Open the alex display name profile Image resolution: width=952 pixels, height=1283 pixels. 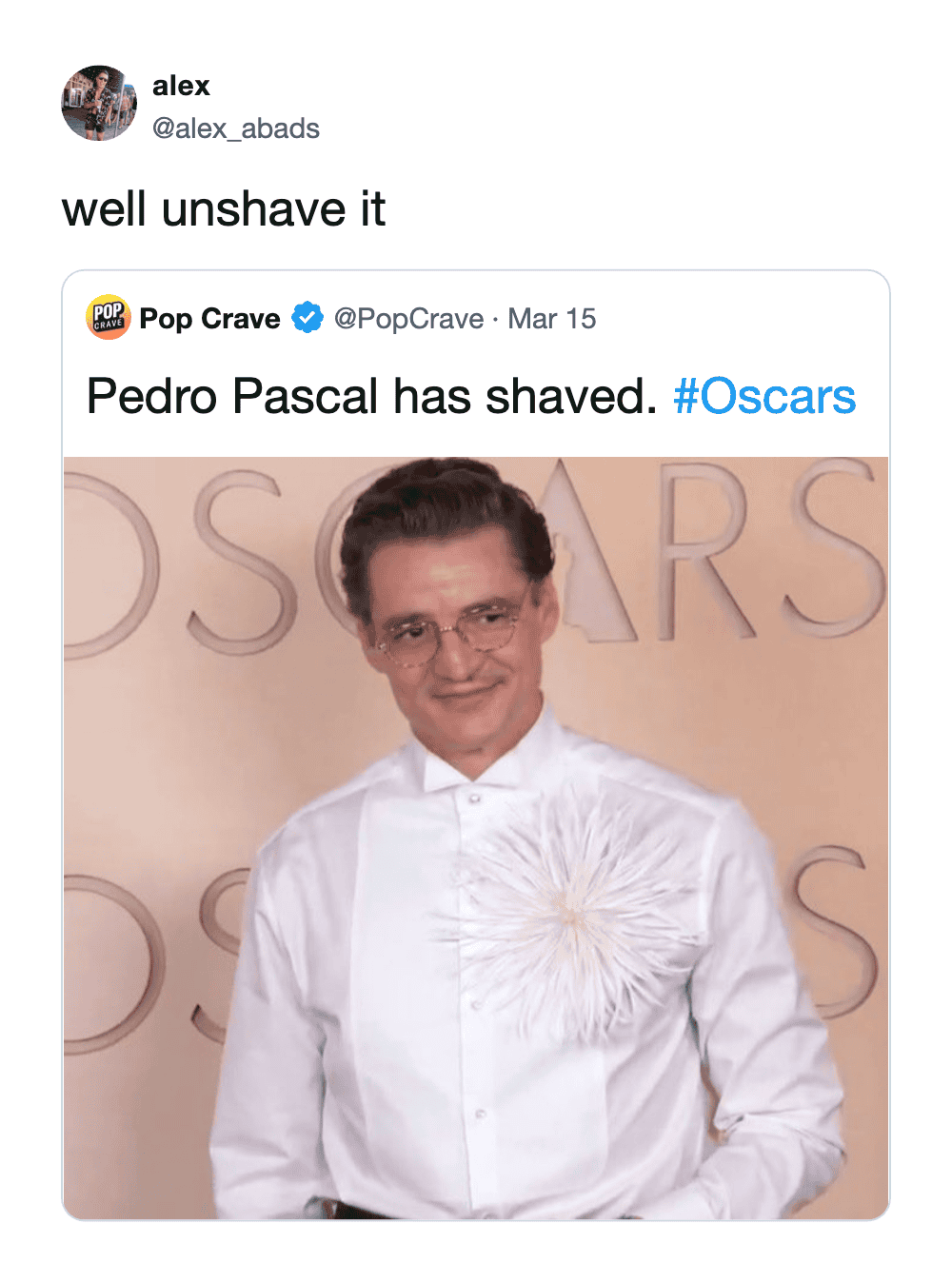[x=181, y=86]
